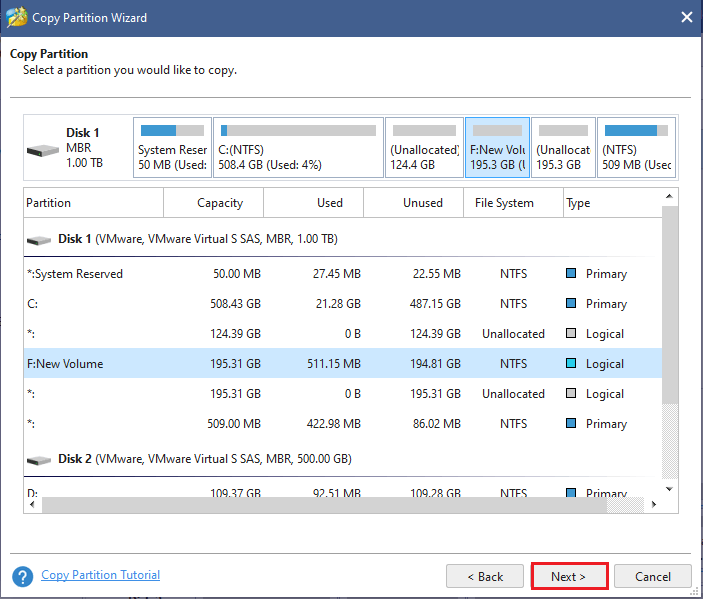Click the horizontal scrollbar thumb
Viewport: 708px width, 604px height.
coord(324,505)
